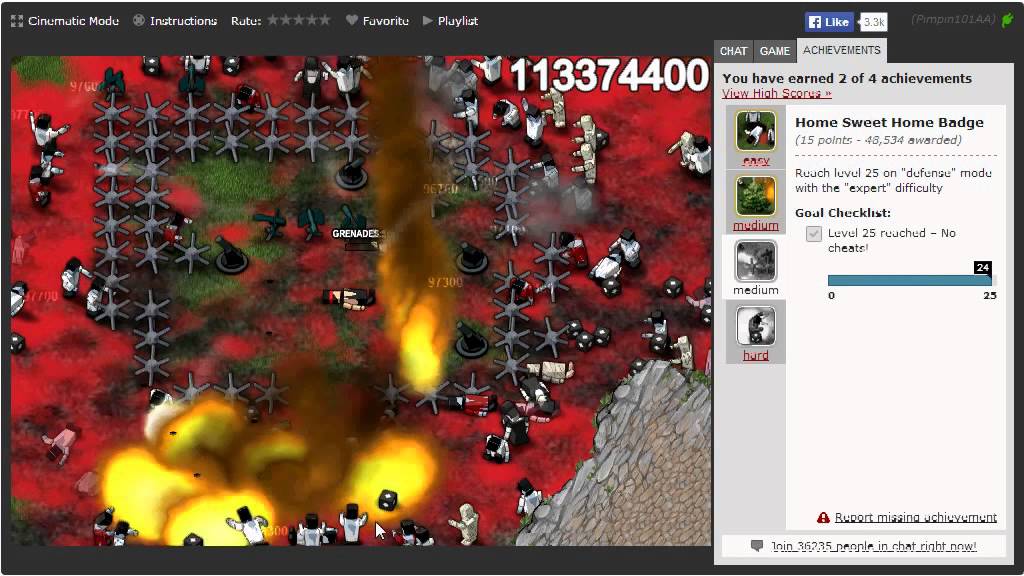Screen dimensions: 1024x576
Task: Like the game on Facebook
Action: click(828, 22)
